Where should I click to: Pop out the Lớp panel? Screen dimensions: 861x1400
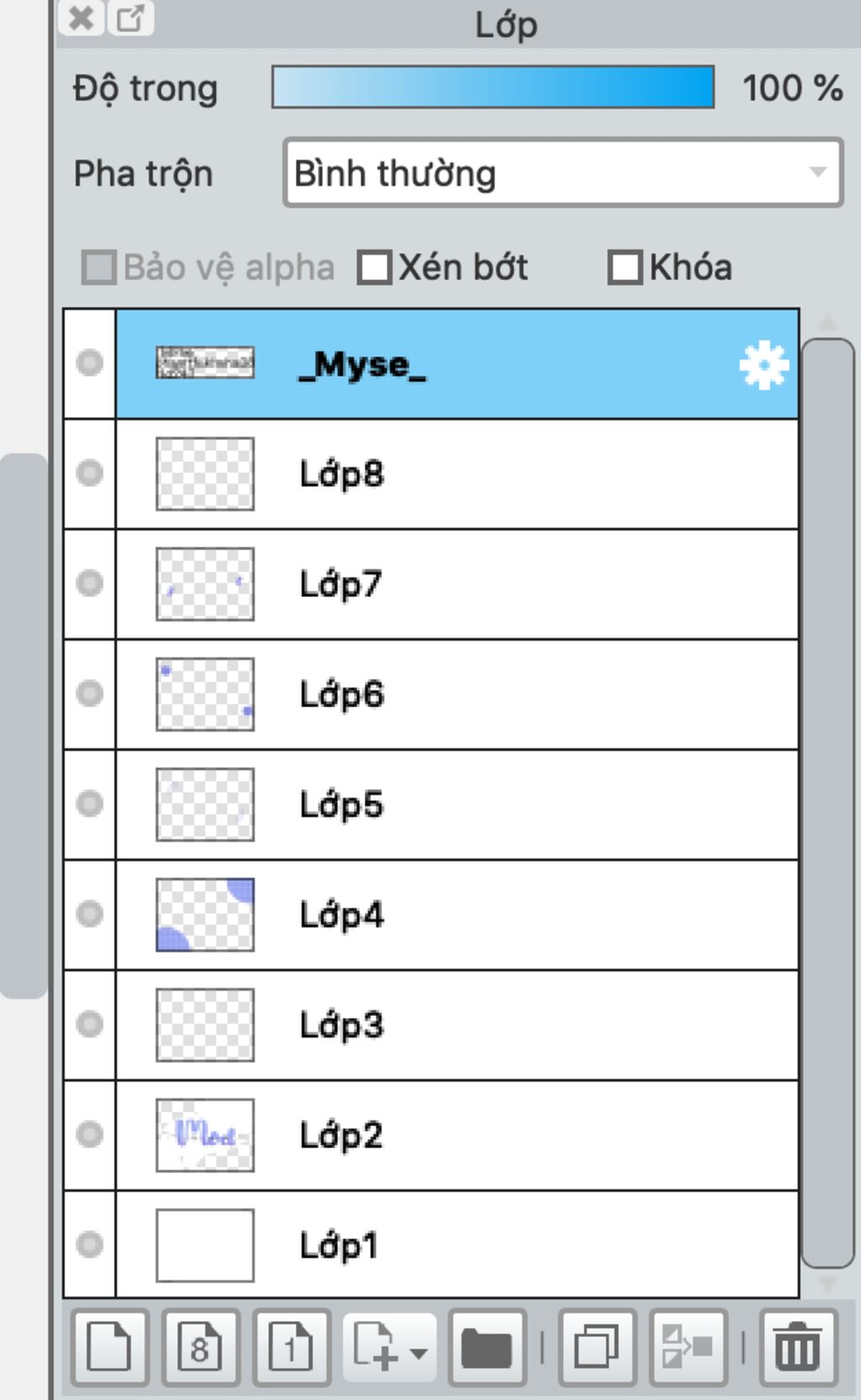[x=130, y=18]
